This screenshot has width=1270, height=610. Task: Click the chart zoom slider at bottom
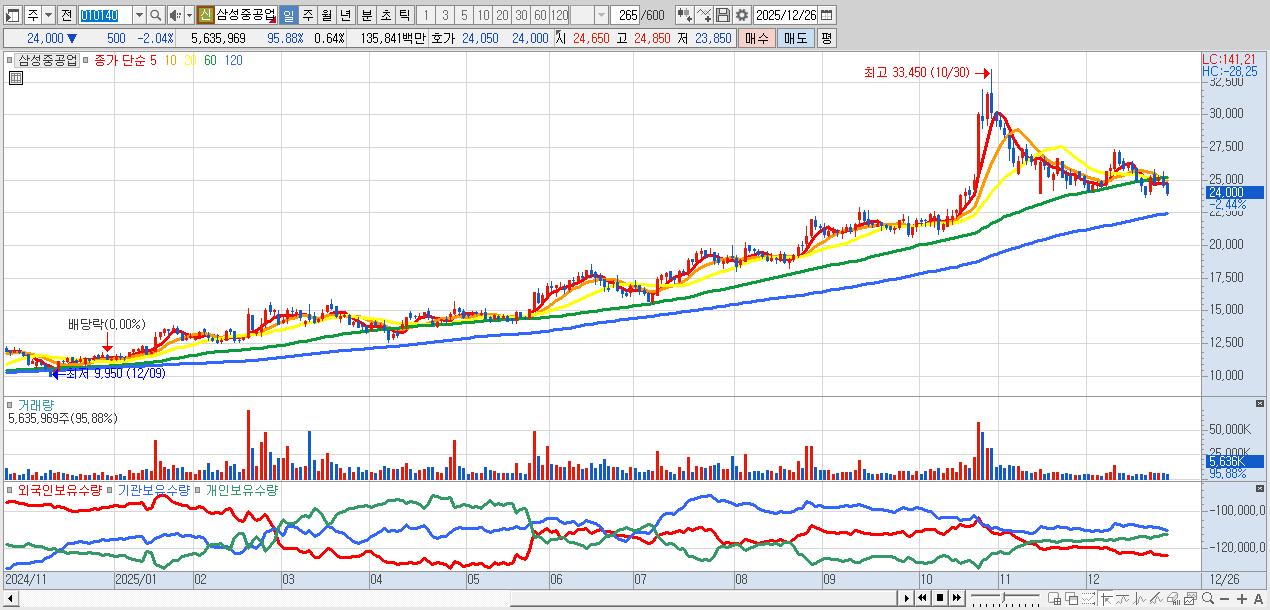(1005, 598)
